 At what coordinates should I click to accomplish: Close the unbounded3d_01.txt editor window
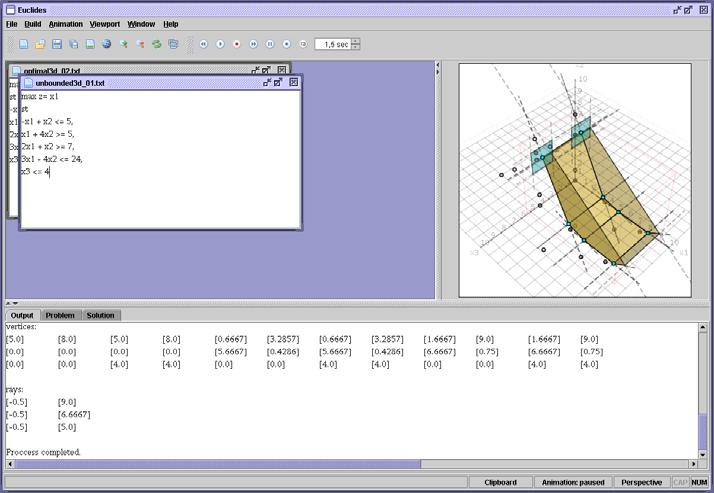point(294,82)
